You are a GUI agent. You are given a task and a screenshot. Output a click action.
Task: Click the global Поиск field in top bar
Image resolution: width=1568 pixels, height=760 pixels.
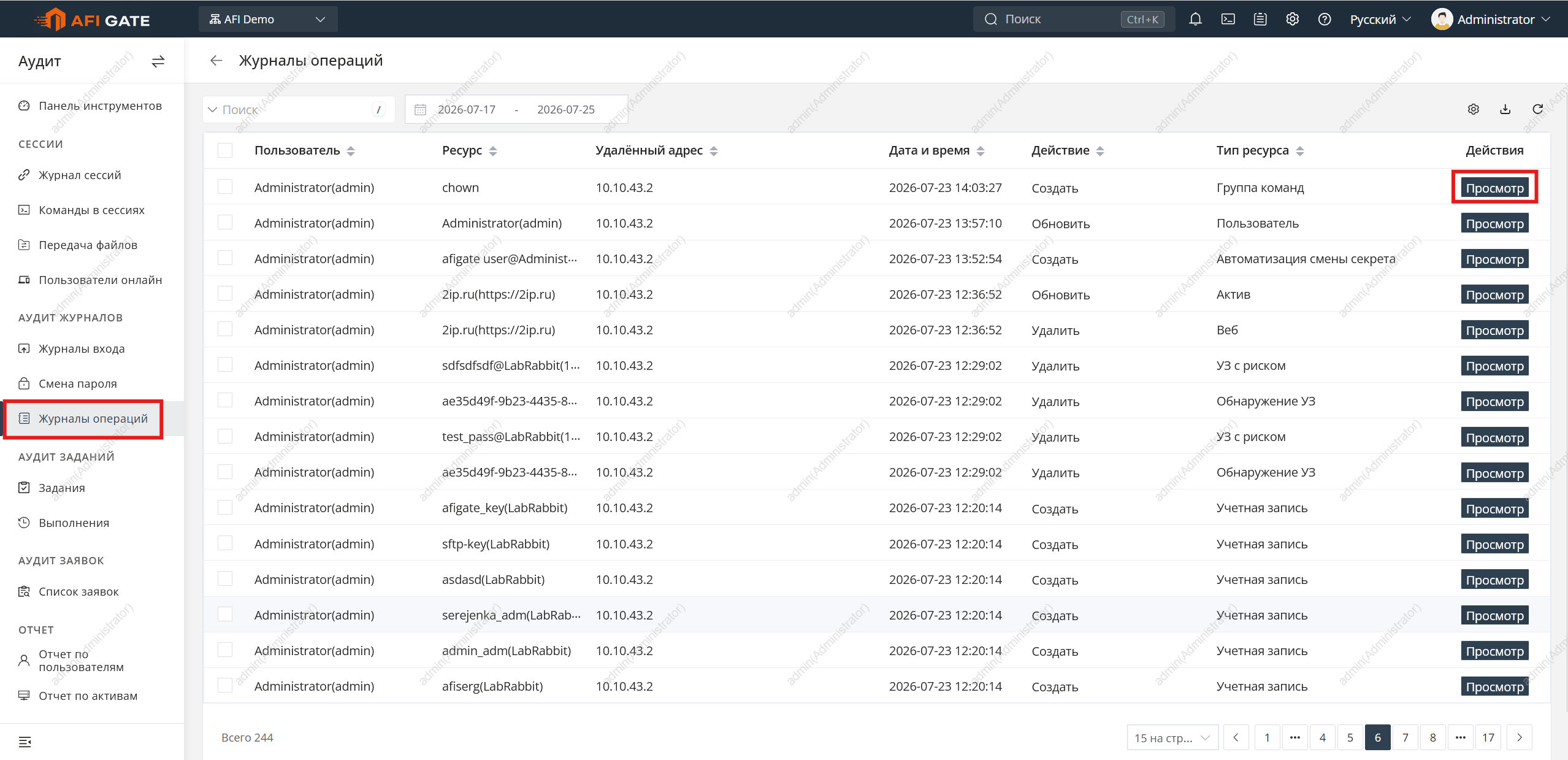click(1074, 19)
